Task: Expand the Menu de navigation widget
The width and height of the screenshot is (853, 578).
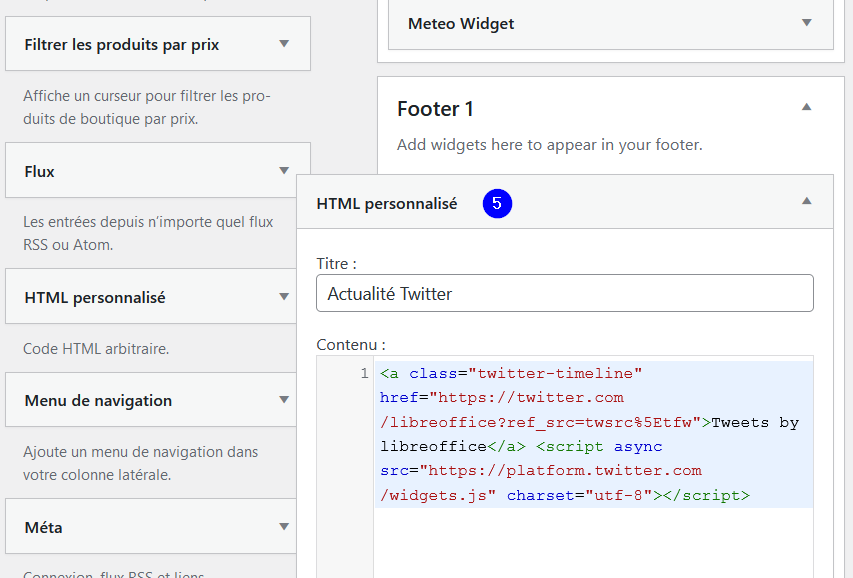Action: click(283, 400)
